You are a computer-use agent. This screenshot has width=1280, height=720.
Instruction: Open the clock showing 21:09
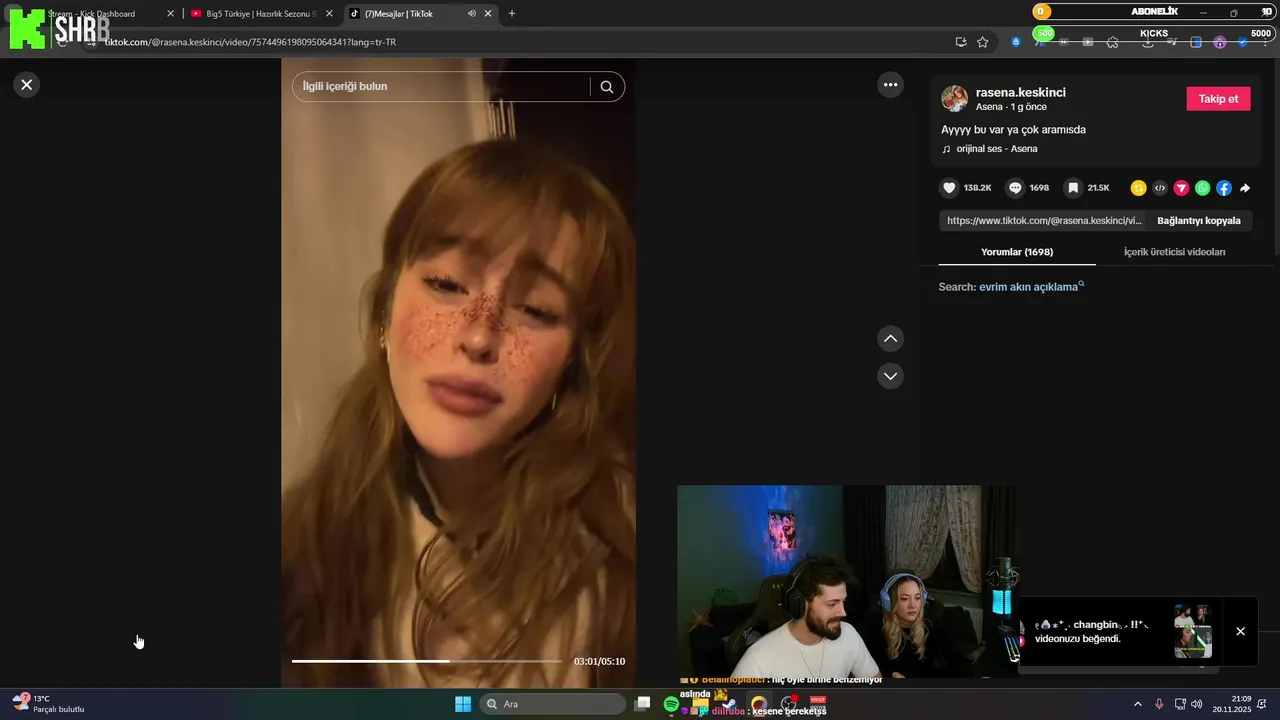pyautogui.click(x=1232, y=704)
